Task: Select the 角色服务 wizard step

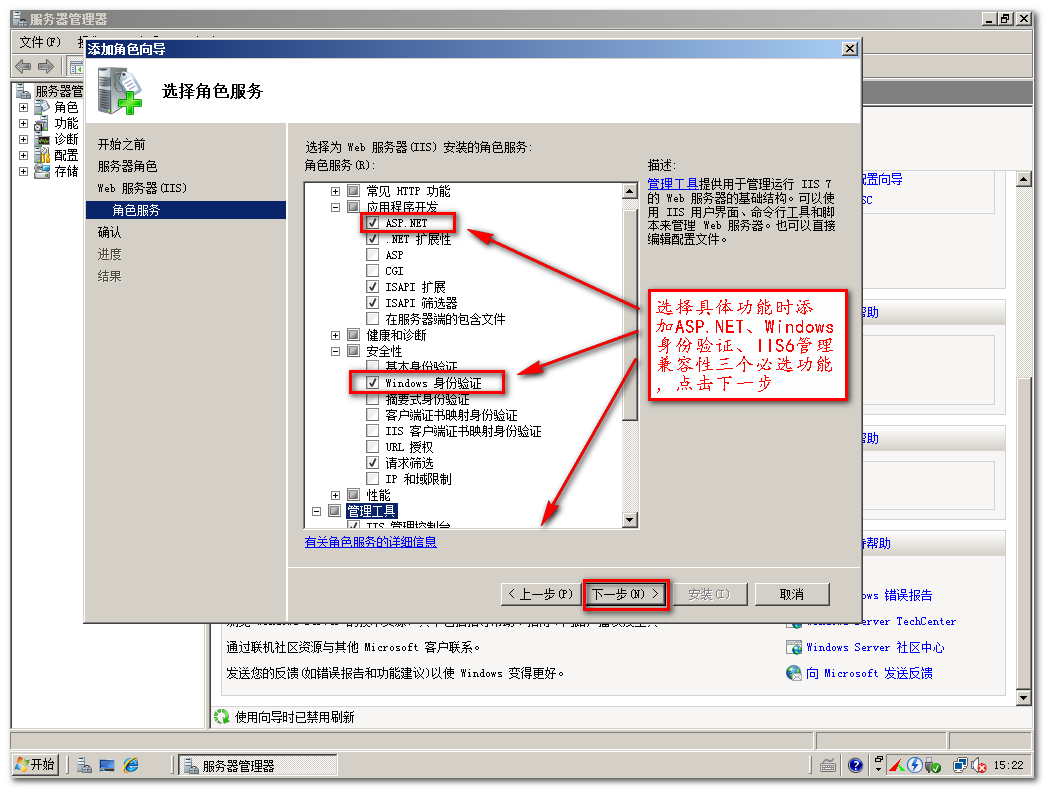Action: tap(186, 210)
